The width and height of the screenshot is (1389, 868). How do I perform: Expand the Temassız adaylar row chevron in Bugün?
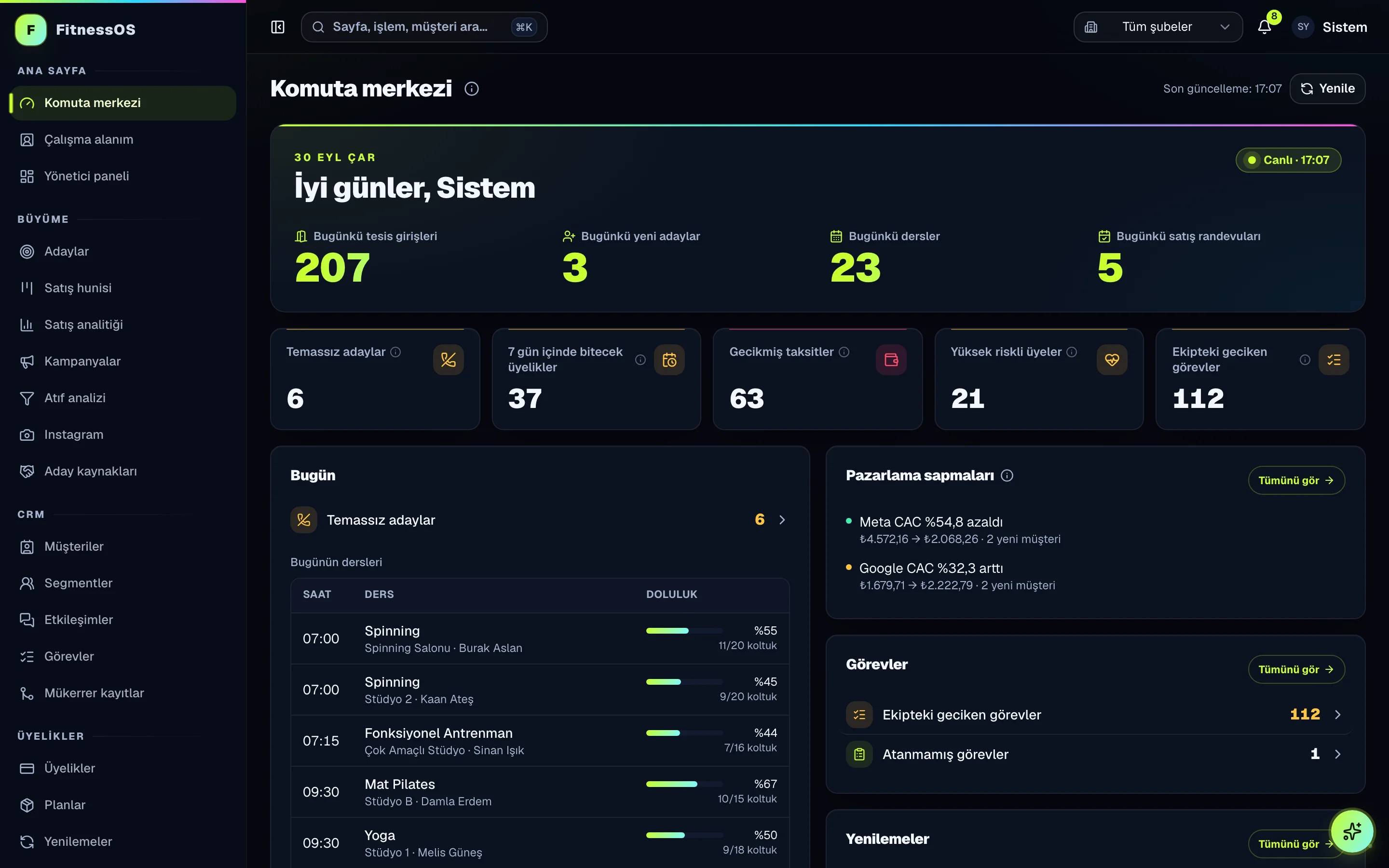tap(782, 520)
